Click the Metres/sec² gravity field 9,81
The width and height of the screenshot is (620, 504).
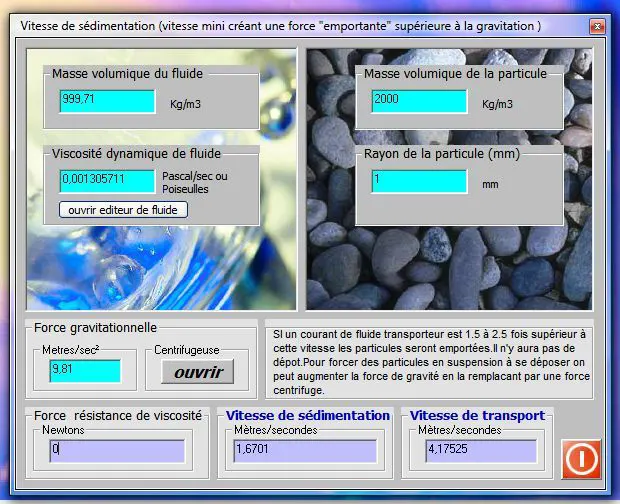(85, 371)
